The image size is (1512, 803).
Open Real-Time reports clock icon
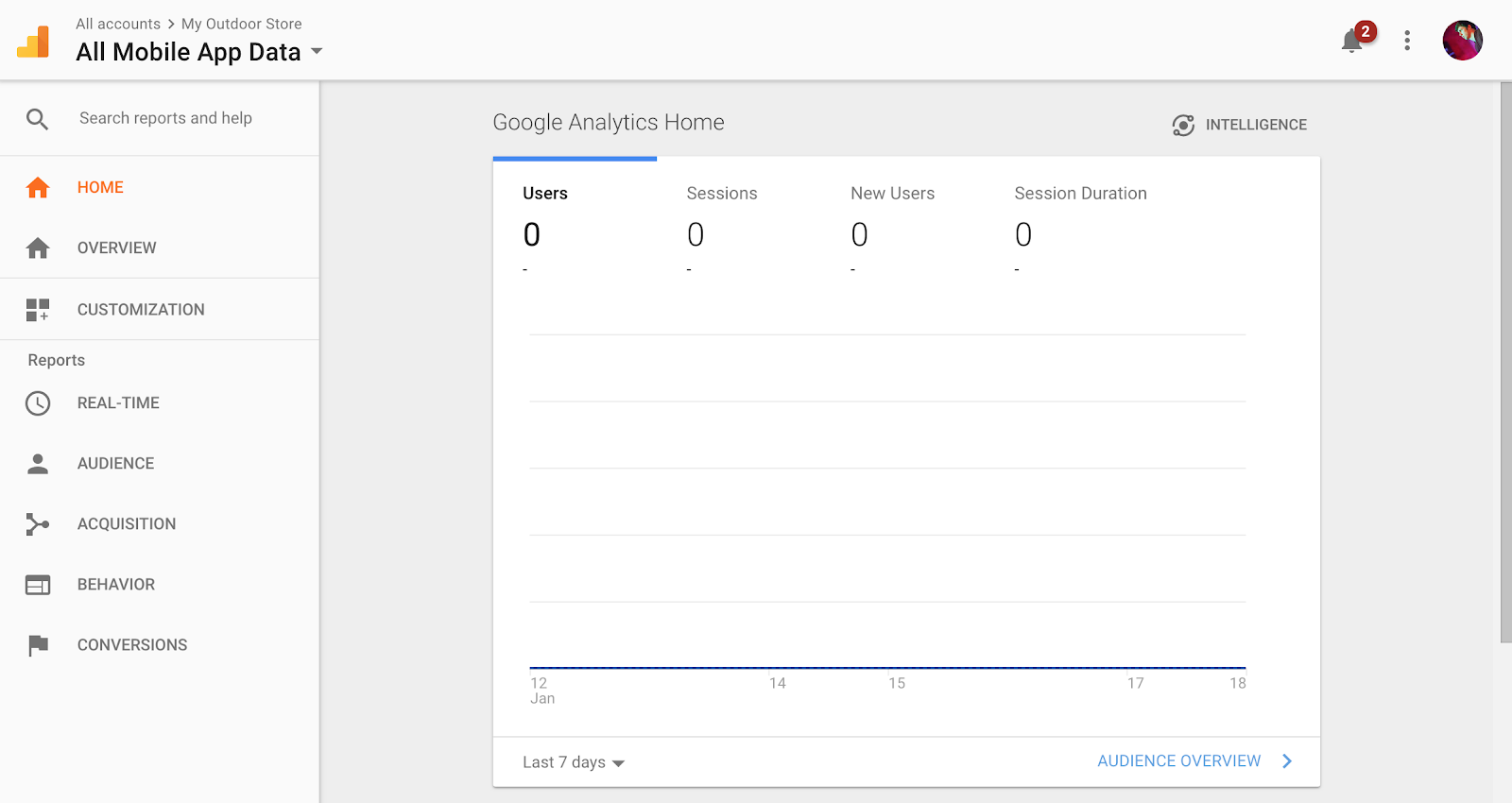tap(38, 403)
